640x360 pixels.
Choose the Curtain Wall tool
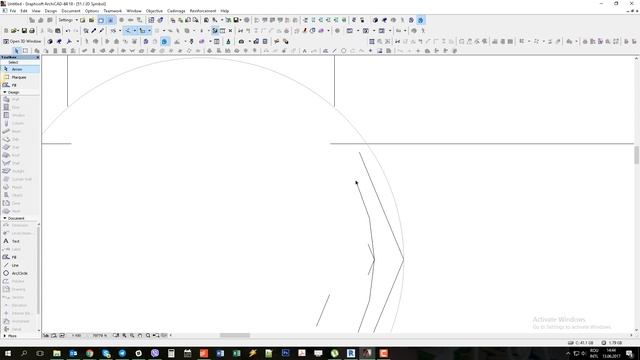[x=20, y=179]
